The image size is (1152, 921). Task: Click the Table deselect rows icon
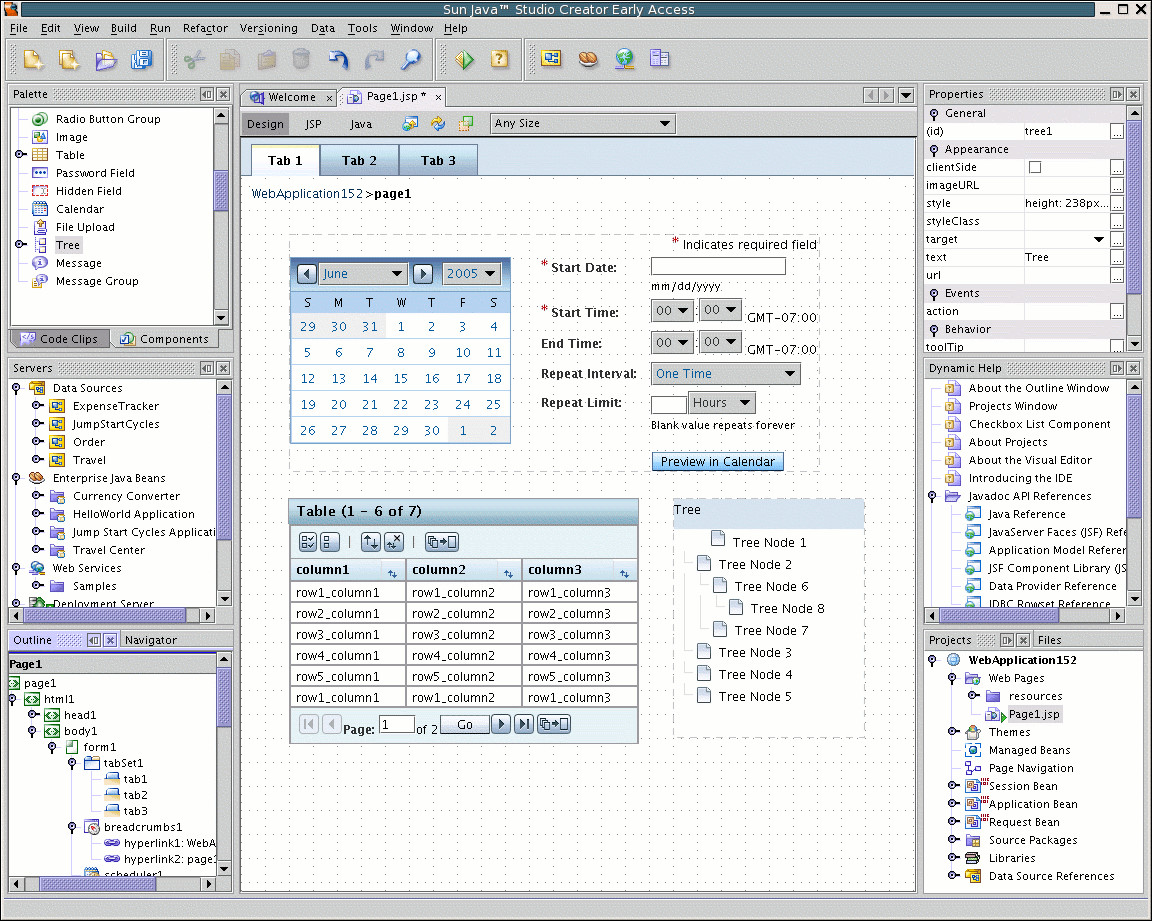coord(330,542)
